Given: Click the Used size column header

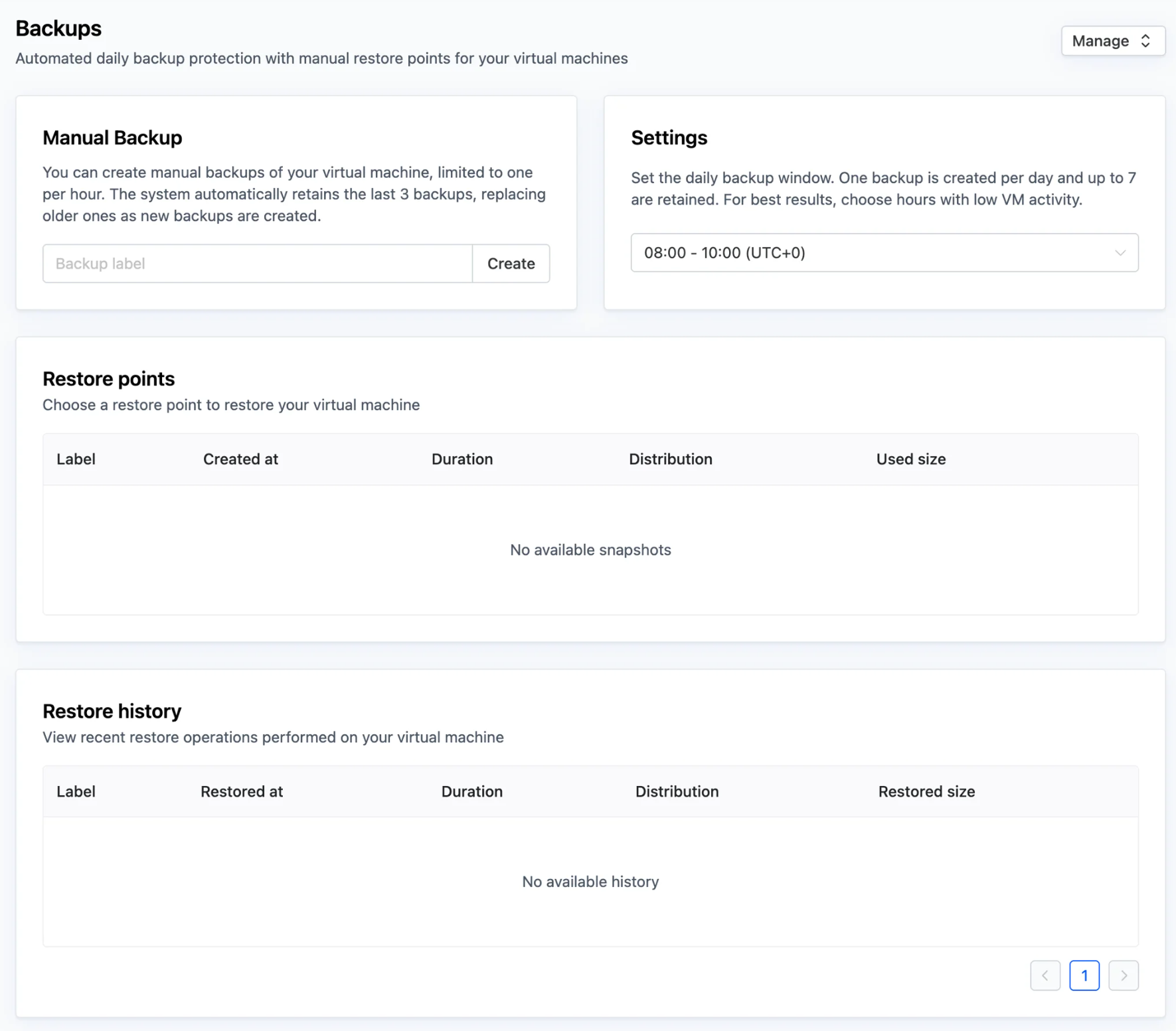Looking at the screenshot, I should click(910, 459).
